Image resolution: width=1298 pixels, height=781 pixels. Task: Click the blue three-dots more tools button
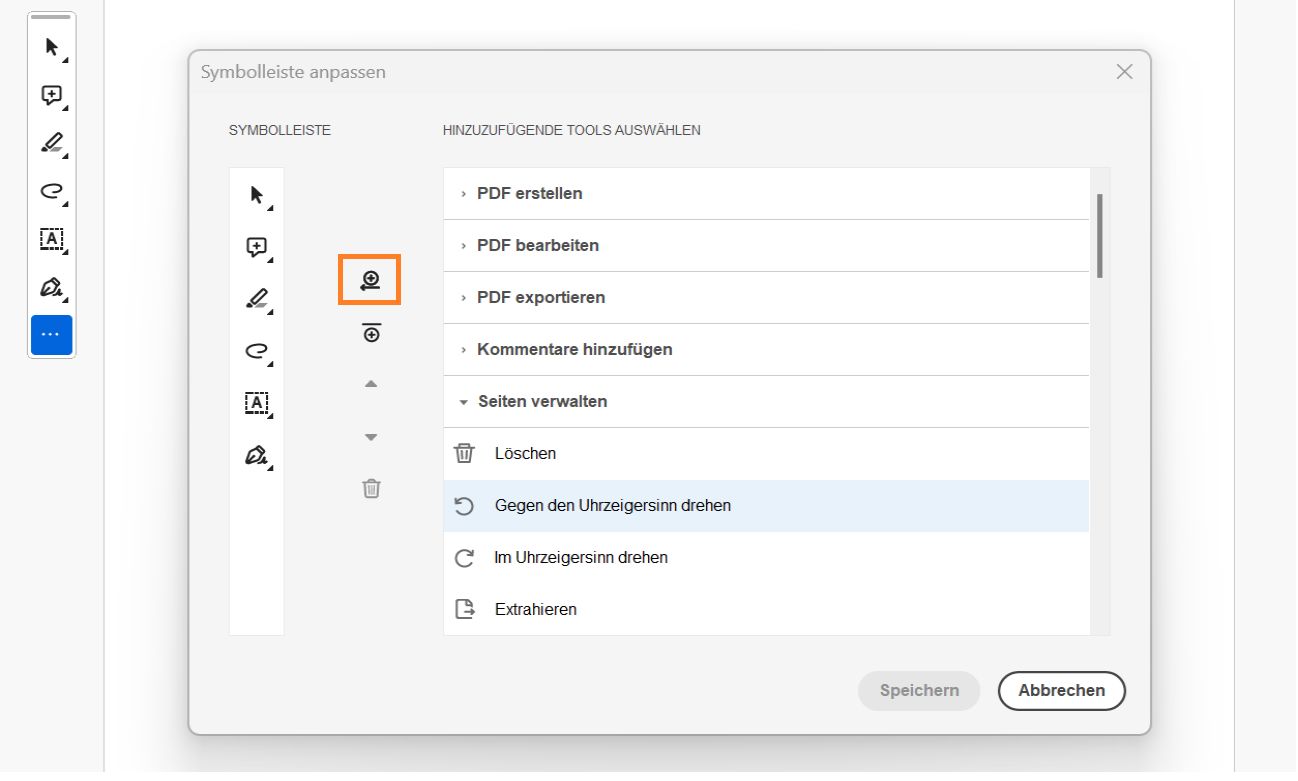tap(52, 335)
